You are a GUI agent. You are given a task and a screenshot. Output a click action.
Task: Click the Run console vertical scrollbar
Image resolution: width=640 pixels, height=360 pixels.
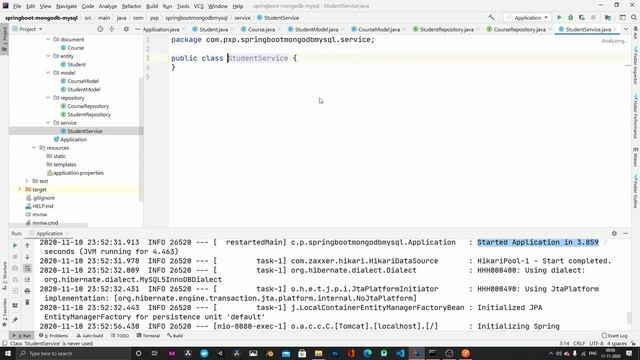(x=629, y=318)
